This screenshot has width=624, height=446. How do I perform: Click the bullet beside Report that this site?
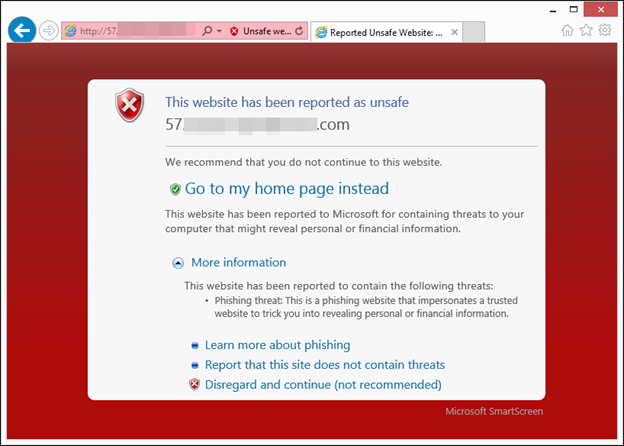pos(195,365)
